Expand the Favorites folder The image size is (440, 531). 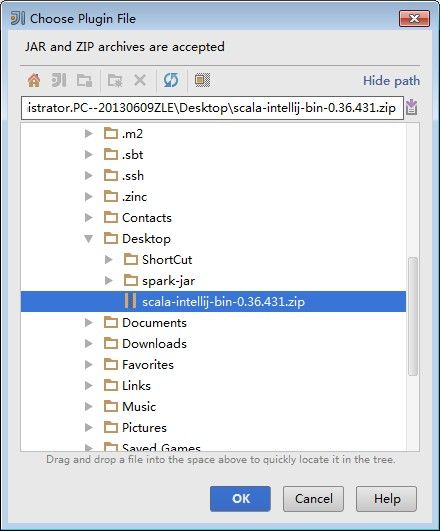tap(89, 364)
